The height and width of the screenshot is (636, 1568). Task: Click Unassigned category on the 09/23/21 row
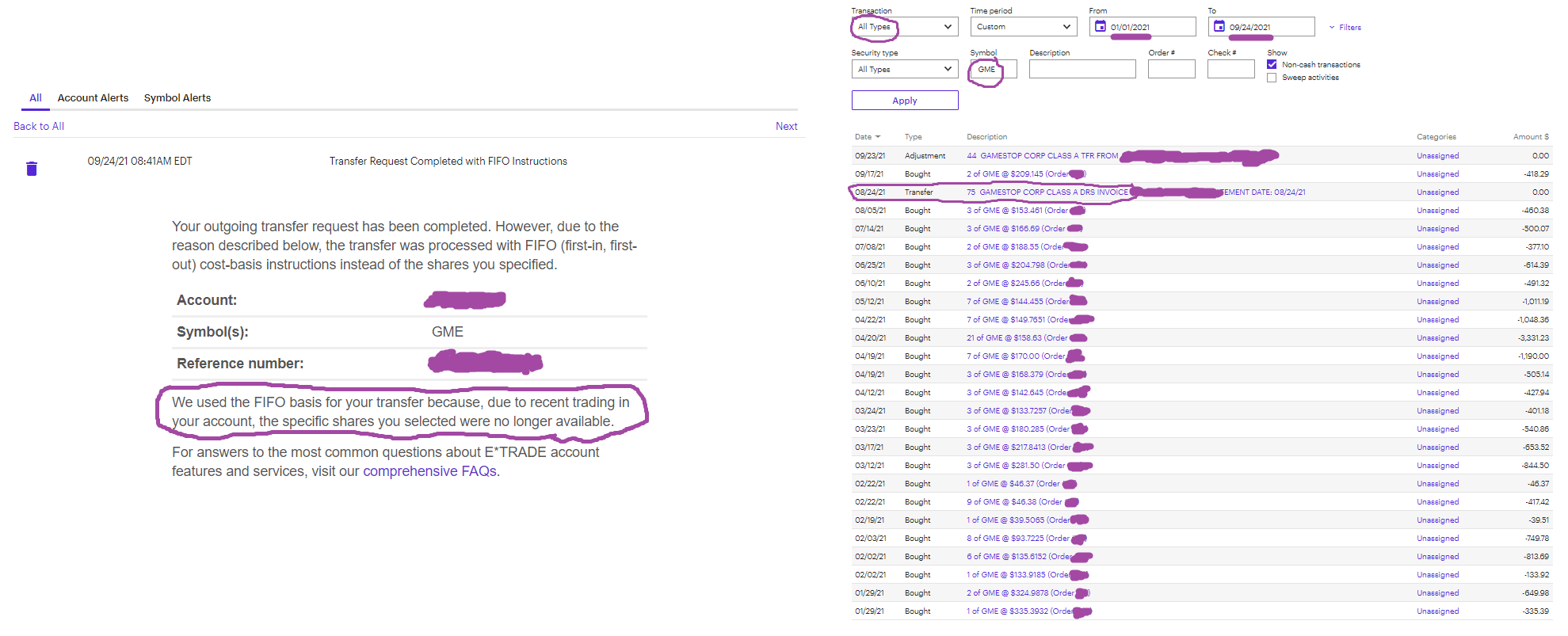1437,156
